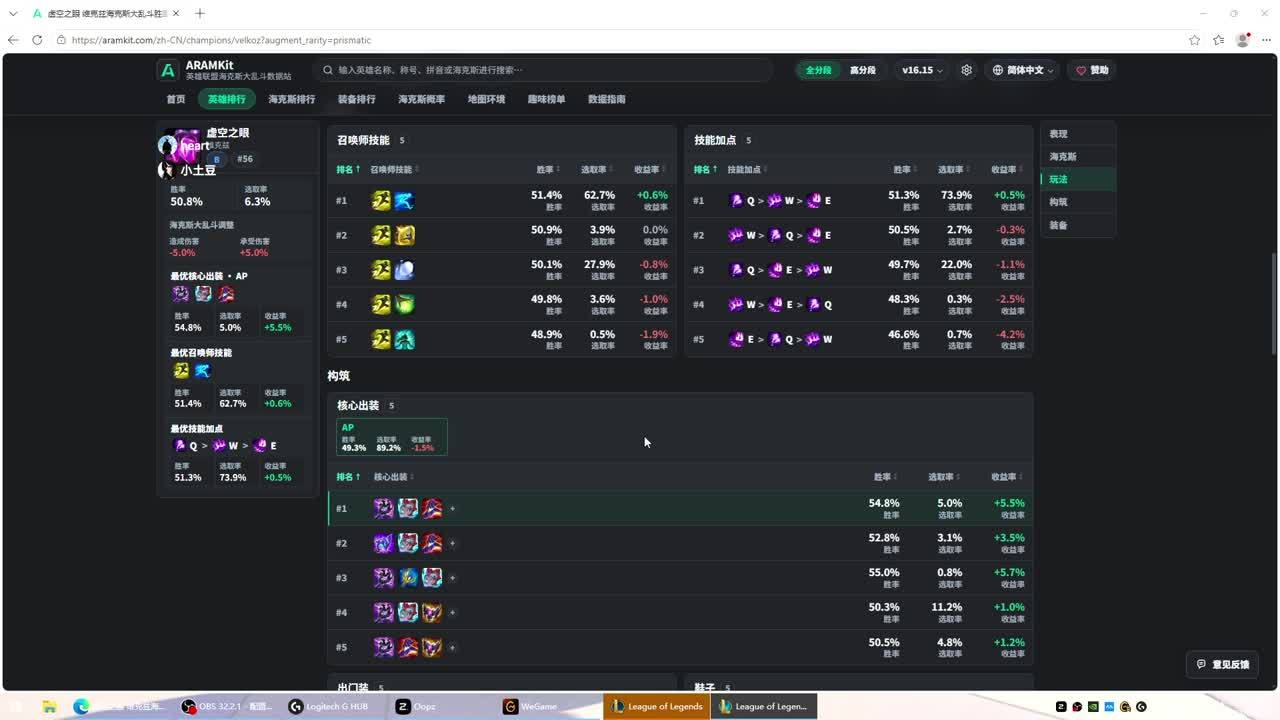This screenshot has height=720, width=1280.
Task: Open the 装备排行 nav tab
Action: point(357,99)
